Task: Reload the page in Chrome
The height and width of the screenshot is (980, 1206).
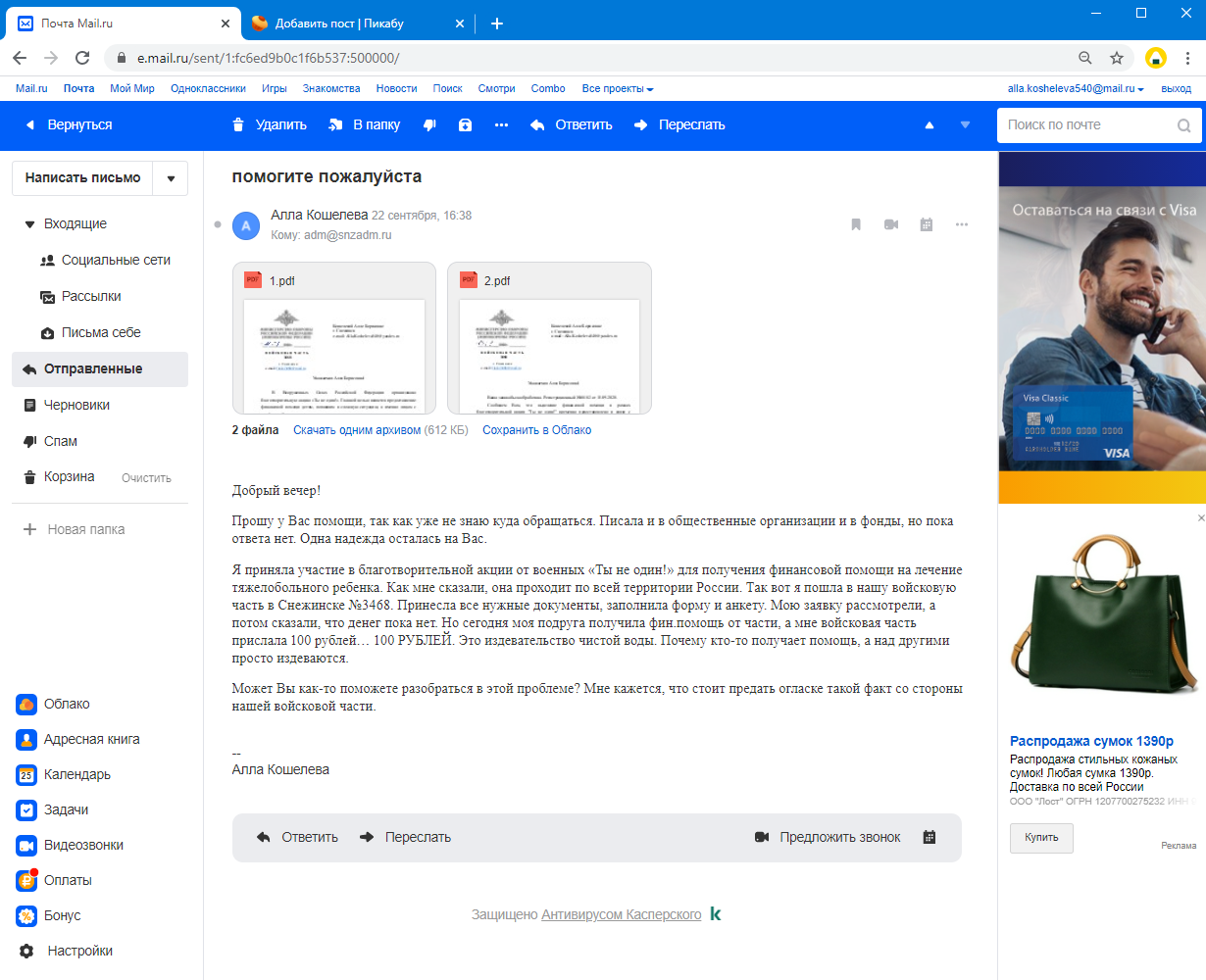Action: coord(82,58)
